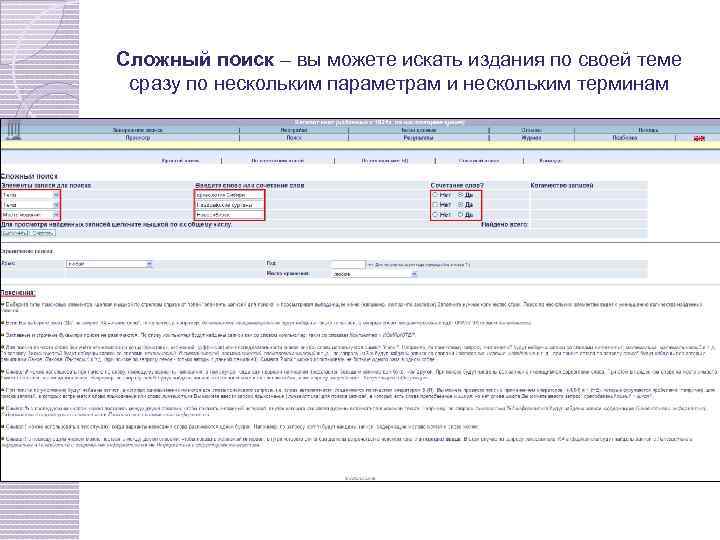720x540 pixels.
Task: Open the Помощь link
Action: [x=648, y=130]
